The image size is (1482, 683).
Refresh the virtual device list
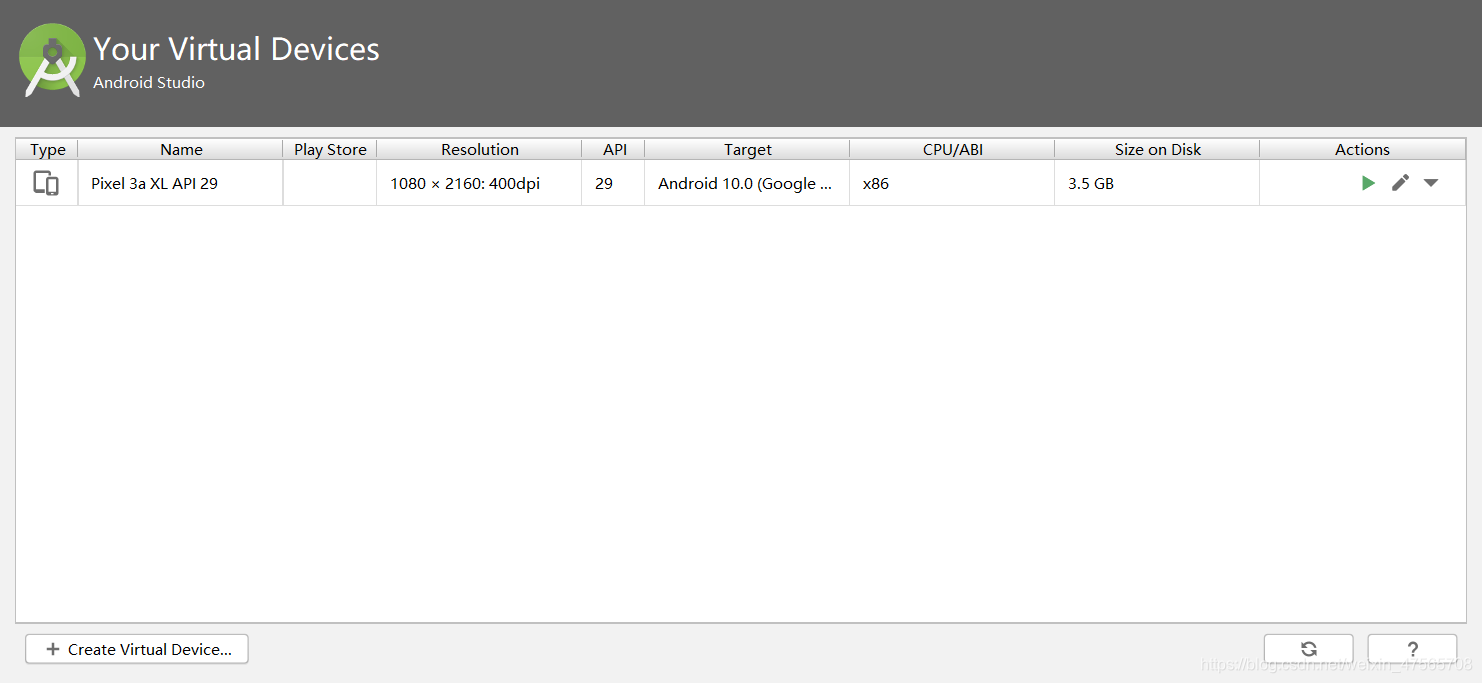coord(1308,649)
